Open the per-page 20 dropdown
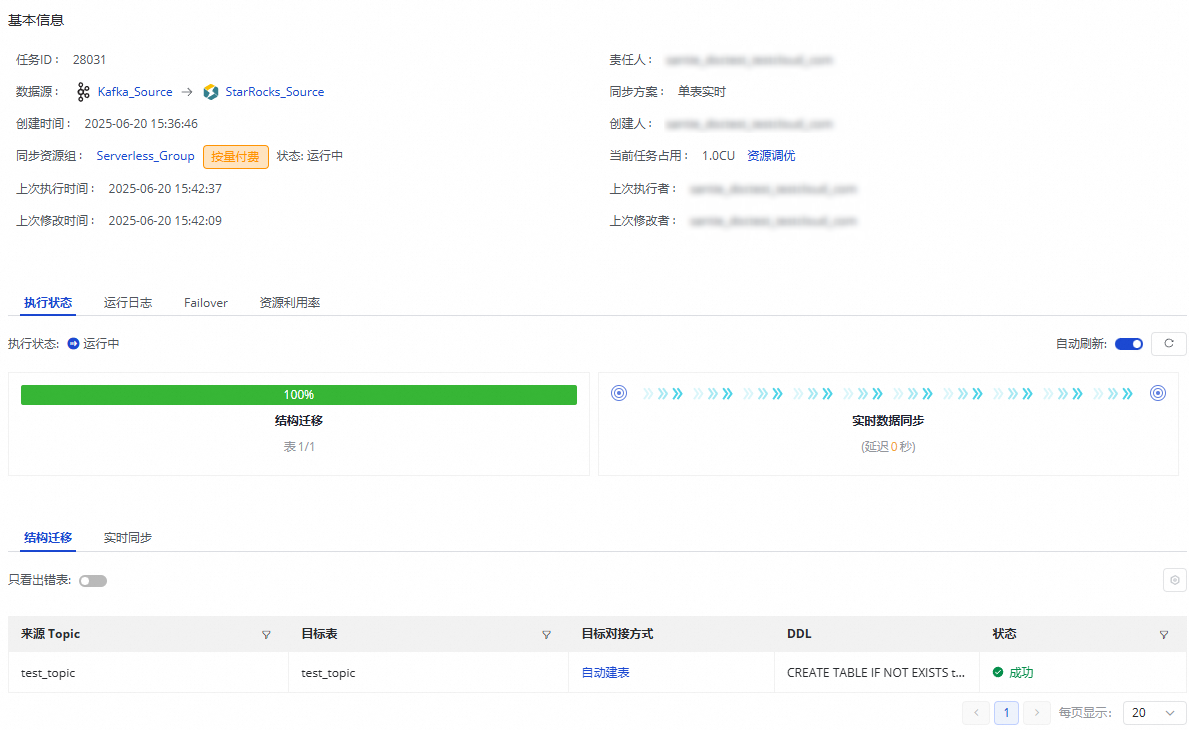This screenshot has height=730, width=1189. [x=1154, y=713]
